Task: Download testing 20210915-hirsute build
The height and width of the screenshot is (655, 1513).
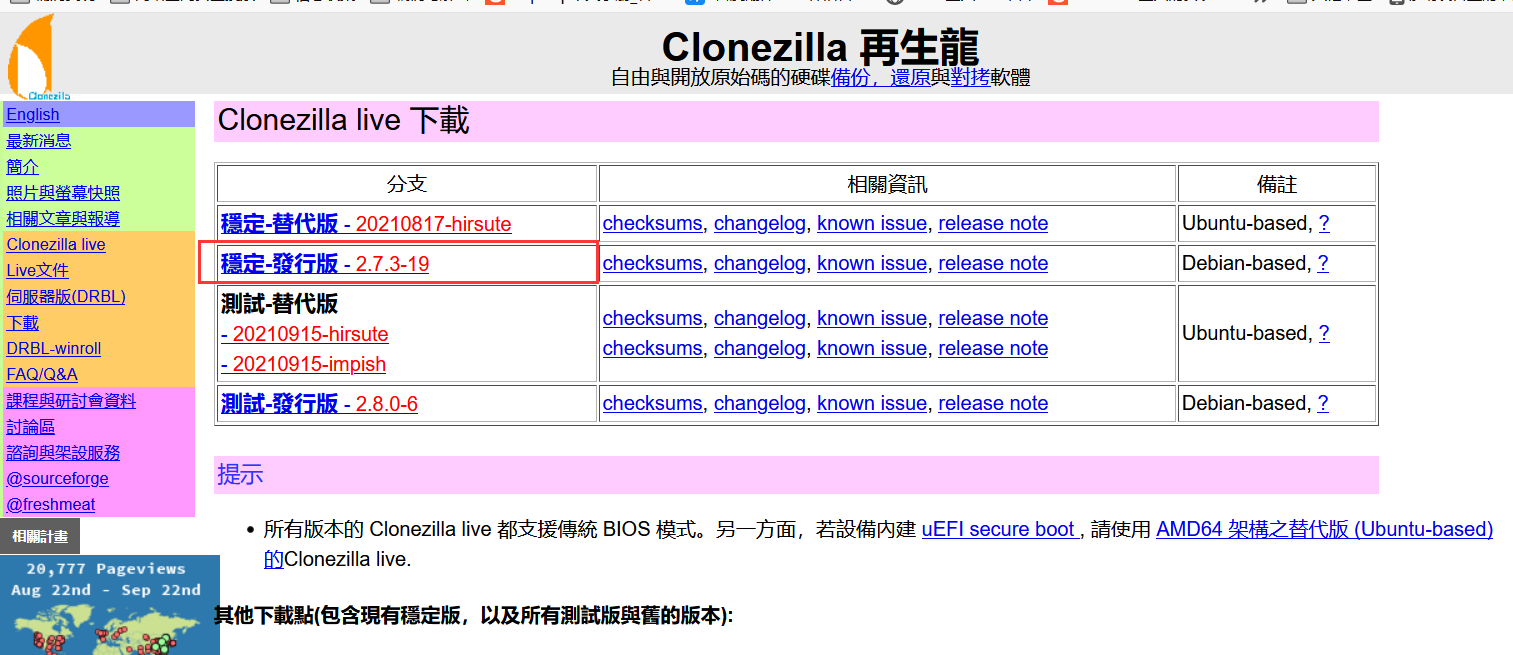Action: (305, 334)
